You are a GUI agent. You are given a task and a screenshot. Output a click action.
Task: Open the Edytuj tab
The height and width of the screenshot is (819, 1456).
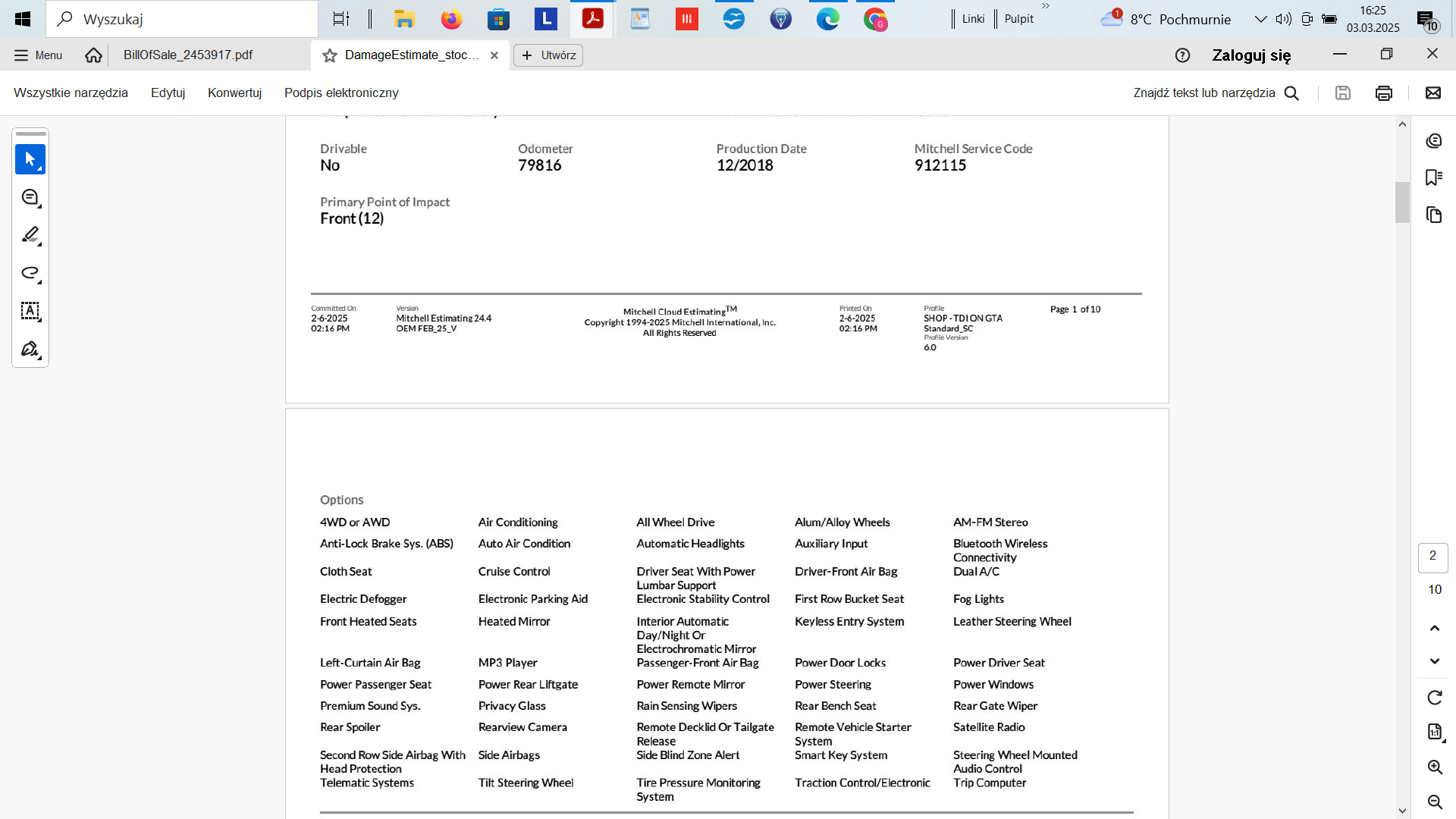click(x=168, y=93)
